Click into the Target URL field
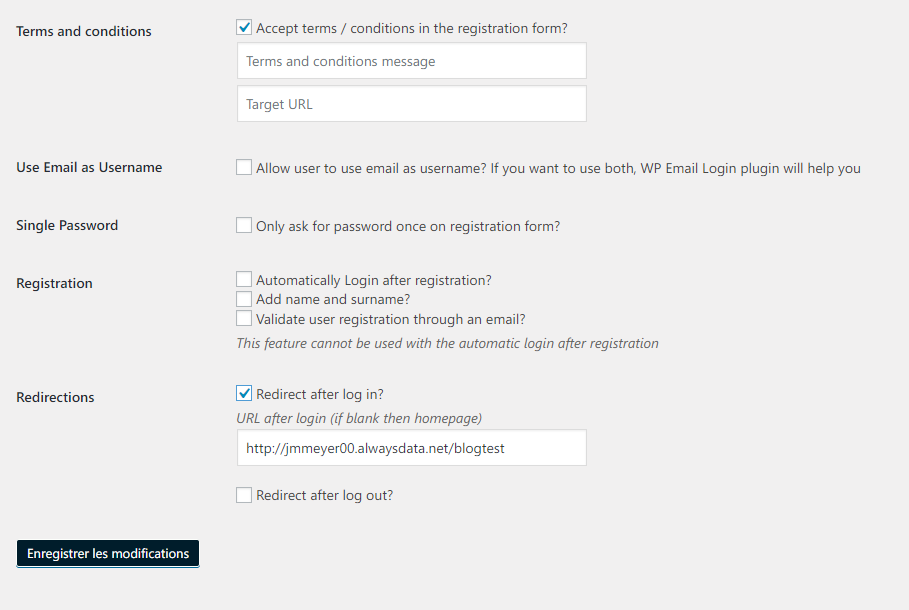The height and width of the screenshot is (610, 909). pos(412,104)
